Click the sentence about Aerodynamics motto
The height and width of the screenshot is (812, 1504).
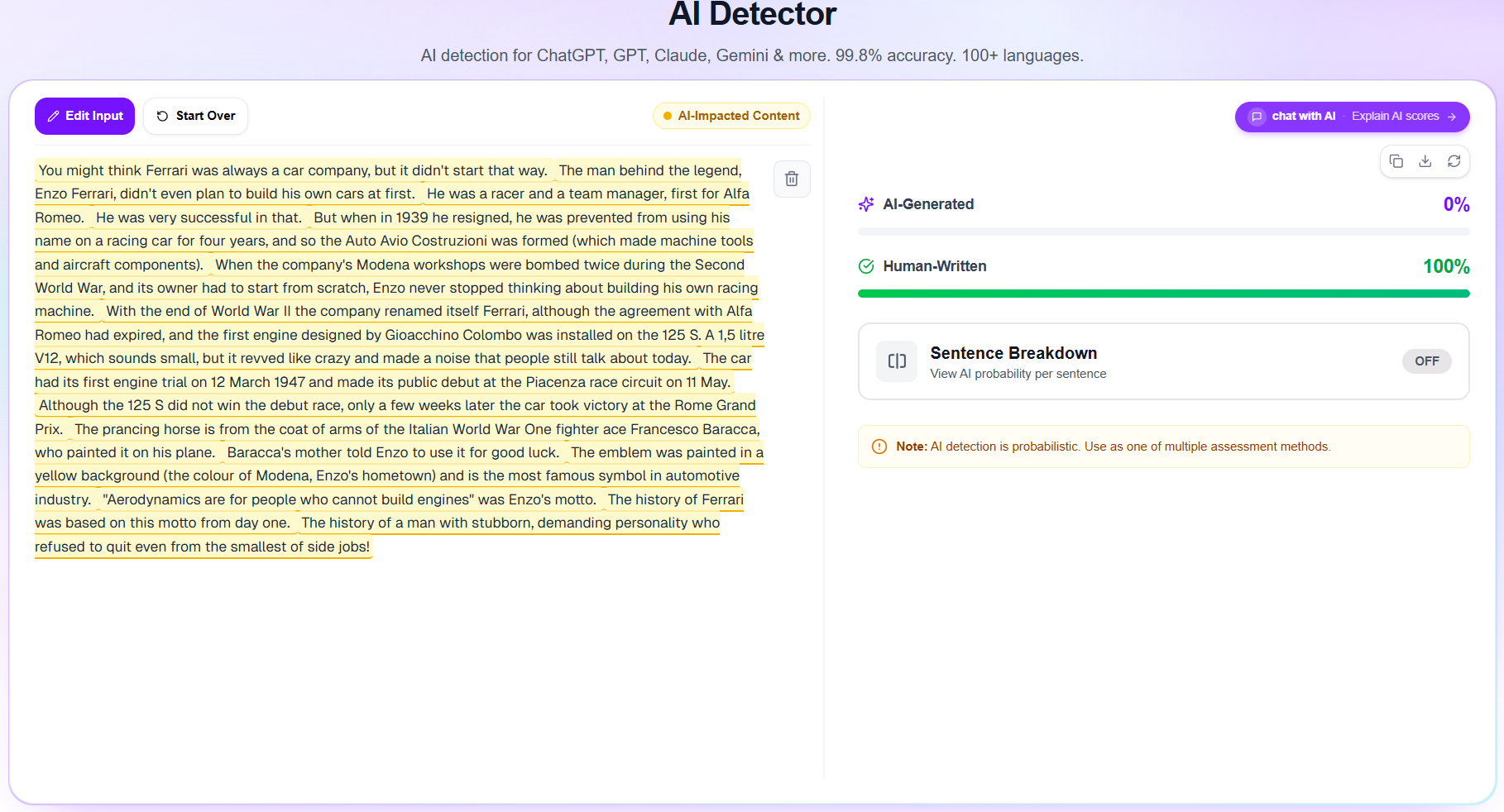(x=349, y=499)
